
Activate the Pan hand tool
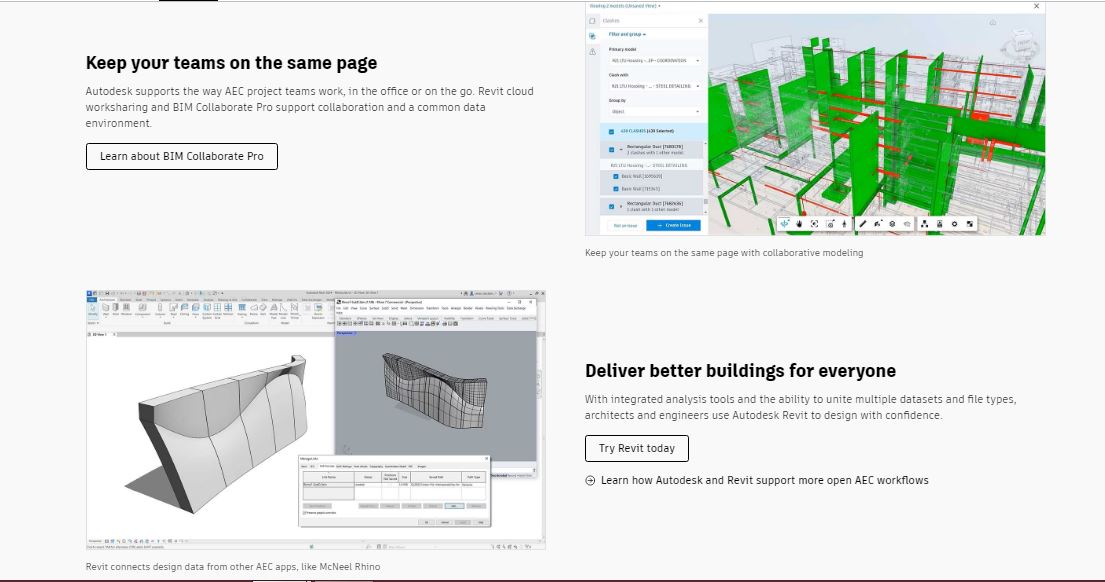pyautogui.click(x=799, y=224)
